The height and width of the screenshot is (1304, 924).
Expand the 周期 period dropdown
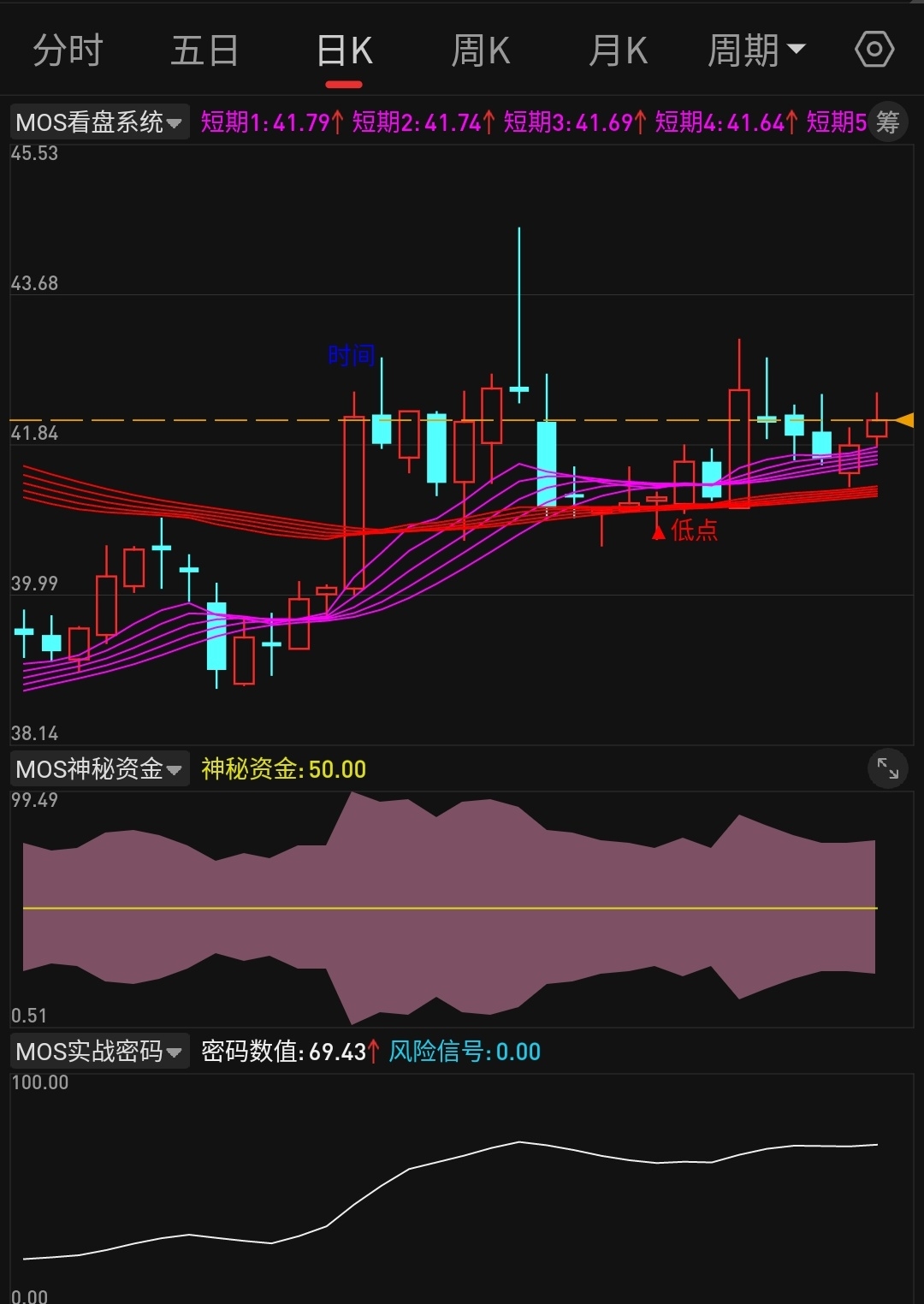[x=756, y=50]
